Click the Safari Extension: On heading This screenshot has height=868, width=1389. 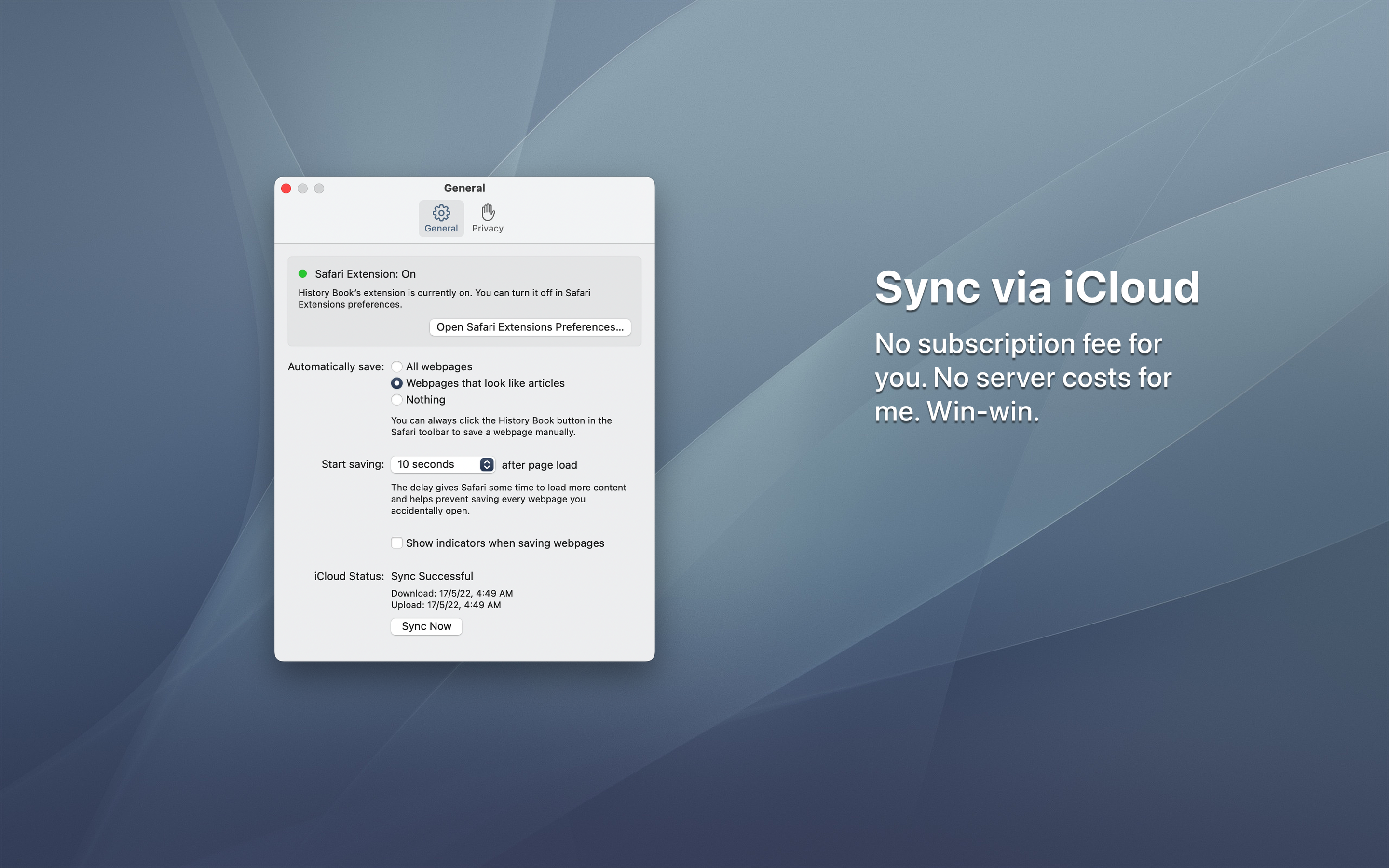pyautogui.click(x=365, y=274)
